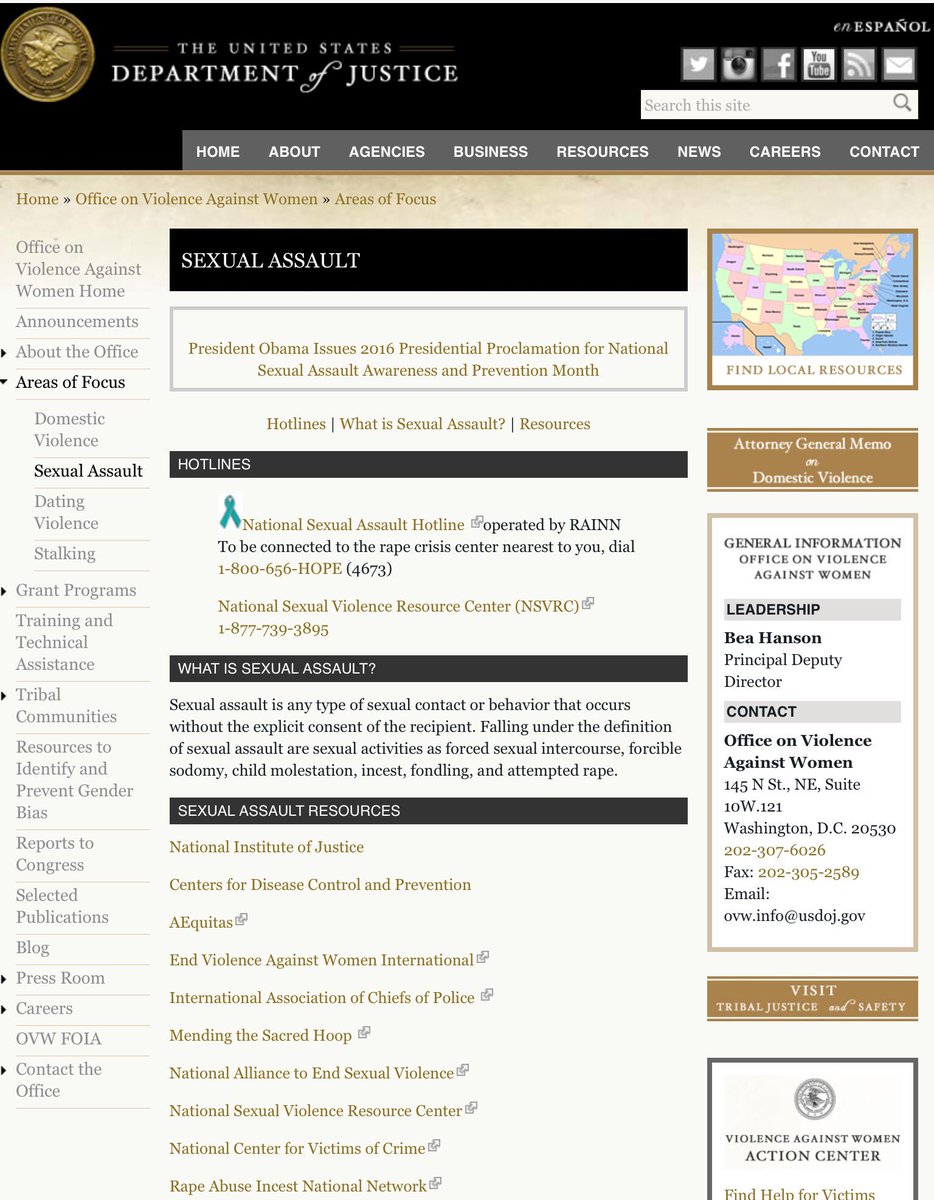
Task: Open Centers for Disease Control and Prevention
Action: [x=320, y=885]
